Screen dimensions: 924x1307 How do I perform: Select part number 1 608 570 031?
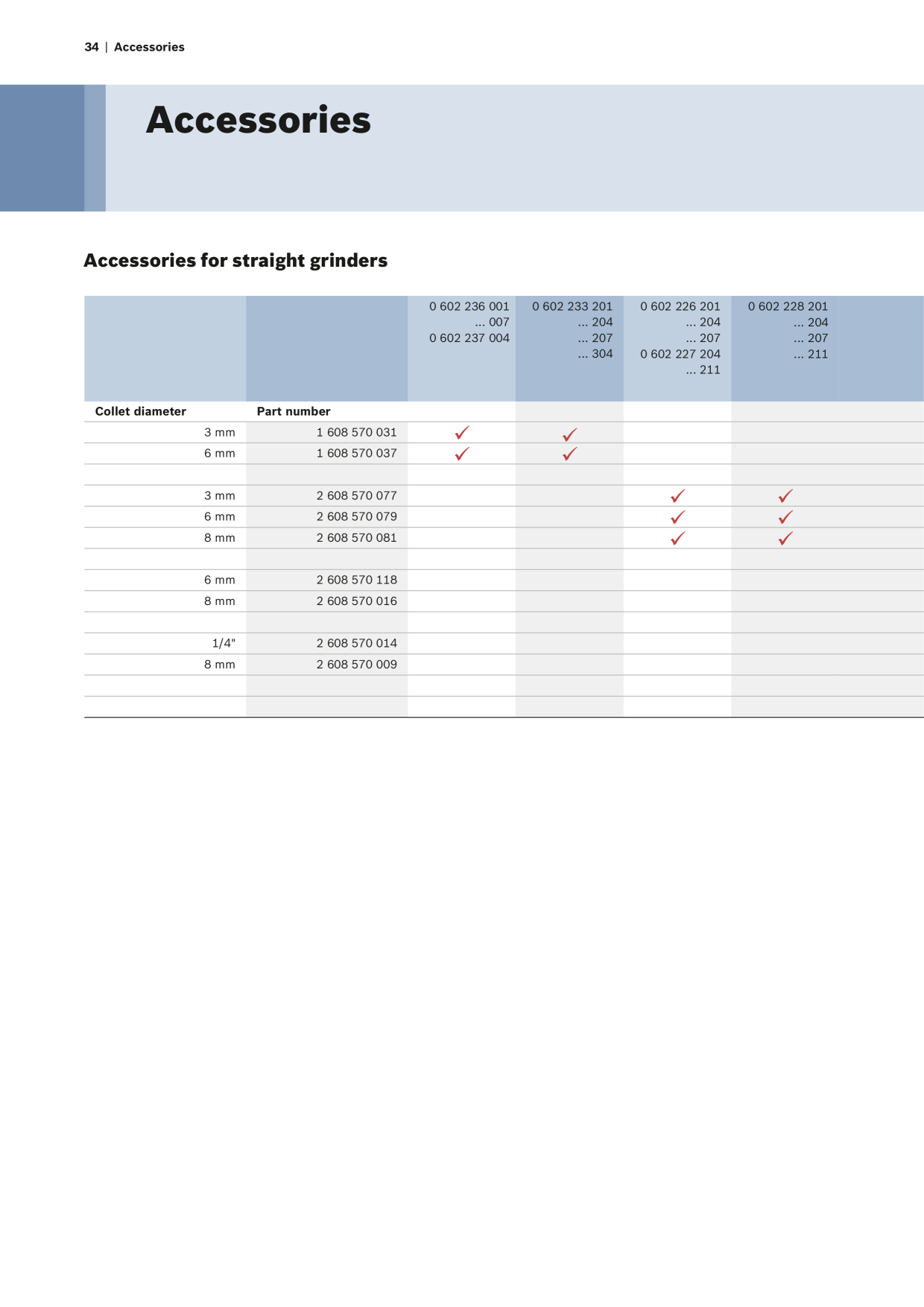tap(356, 432)
